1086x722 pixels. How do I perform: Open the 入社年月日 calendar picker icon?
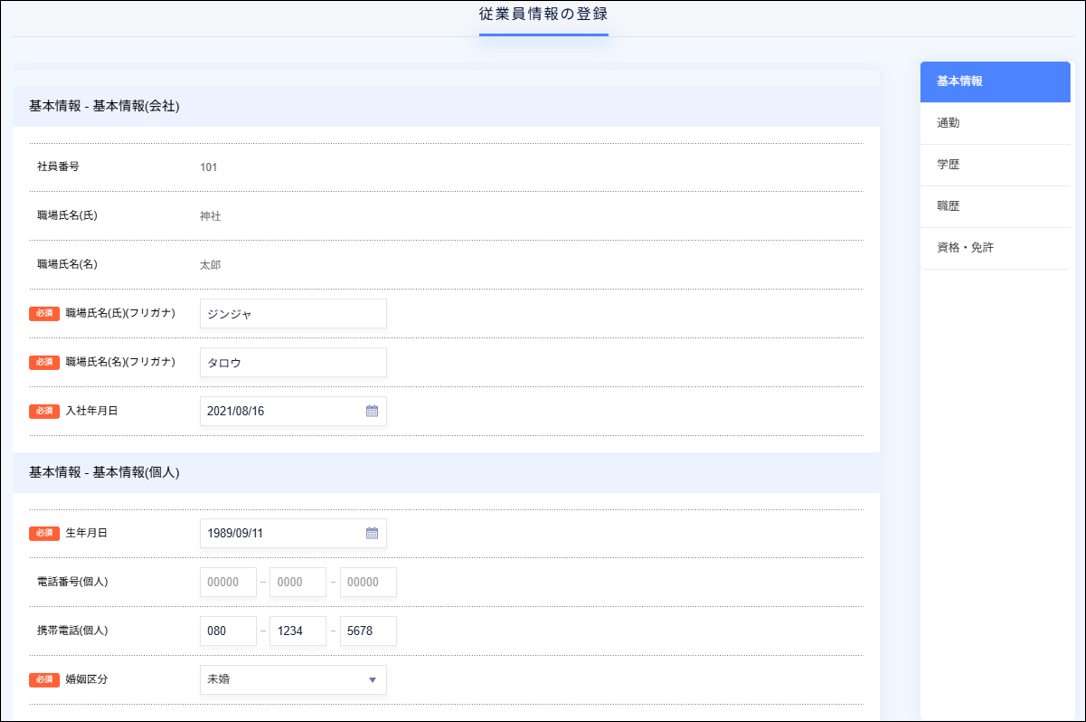(371, 410)
